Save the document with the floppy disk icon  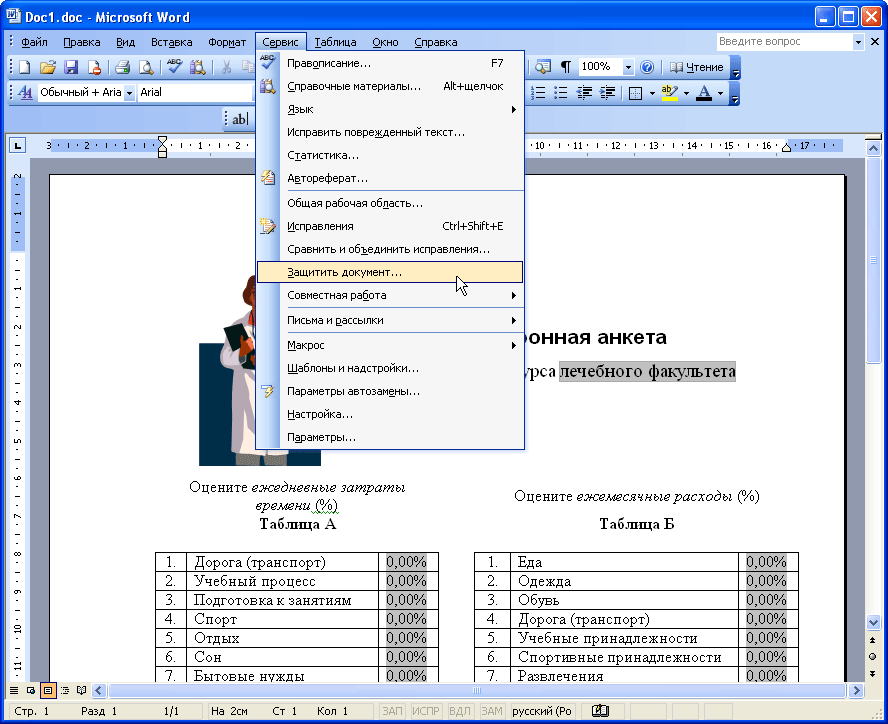point(71,67)
